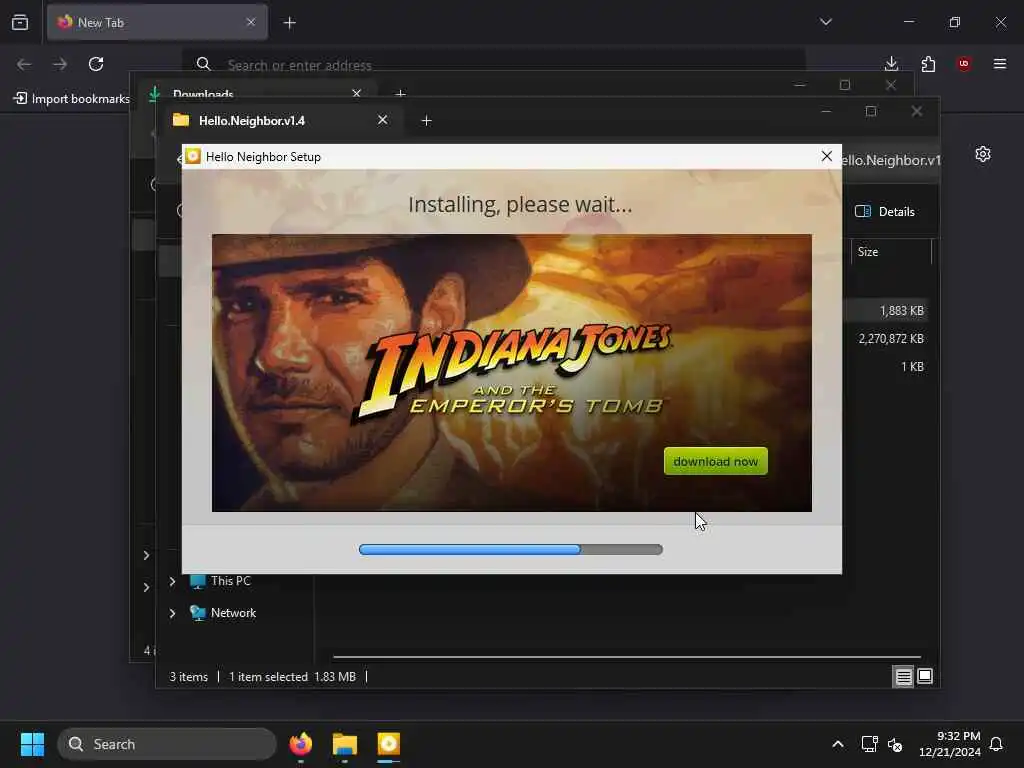Select the Firefox New Tab tab
1024x768 pixels.
click(157, 22)
